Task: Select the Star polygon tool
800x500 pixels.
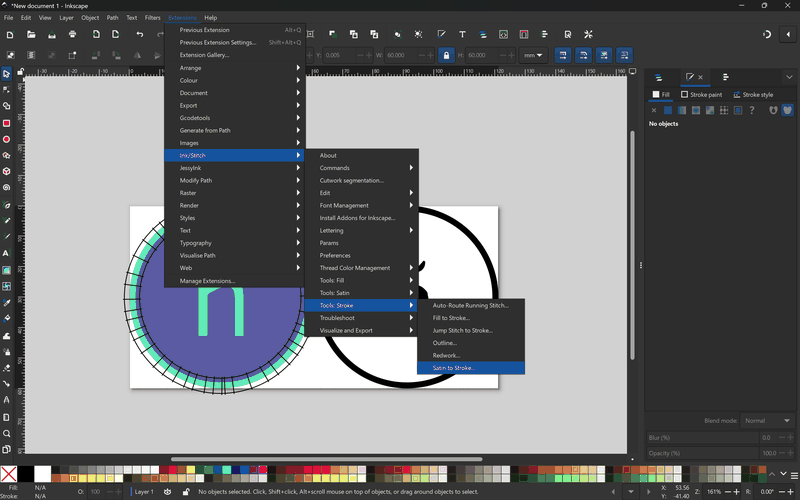Action: click(x=6, y=156)
